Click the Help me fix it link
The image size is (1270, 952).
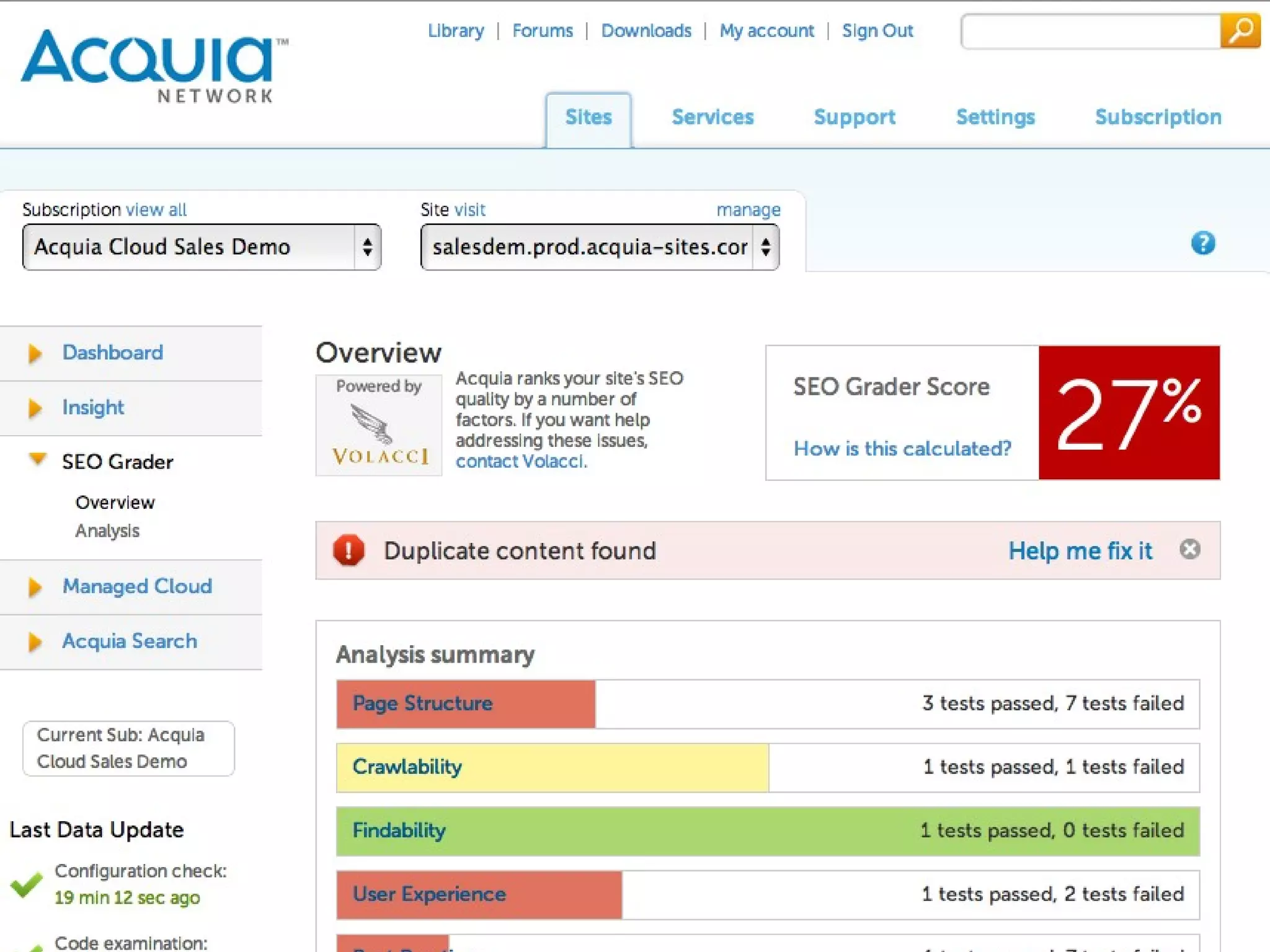pyautogui.click(x=1080, y=551)
